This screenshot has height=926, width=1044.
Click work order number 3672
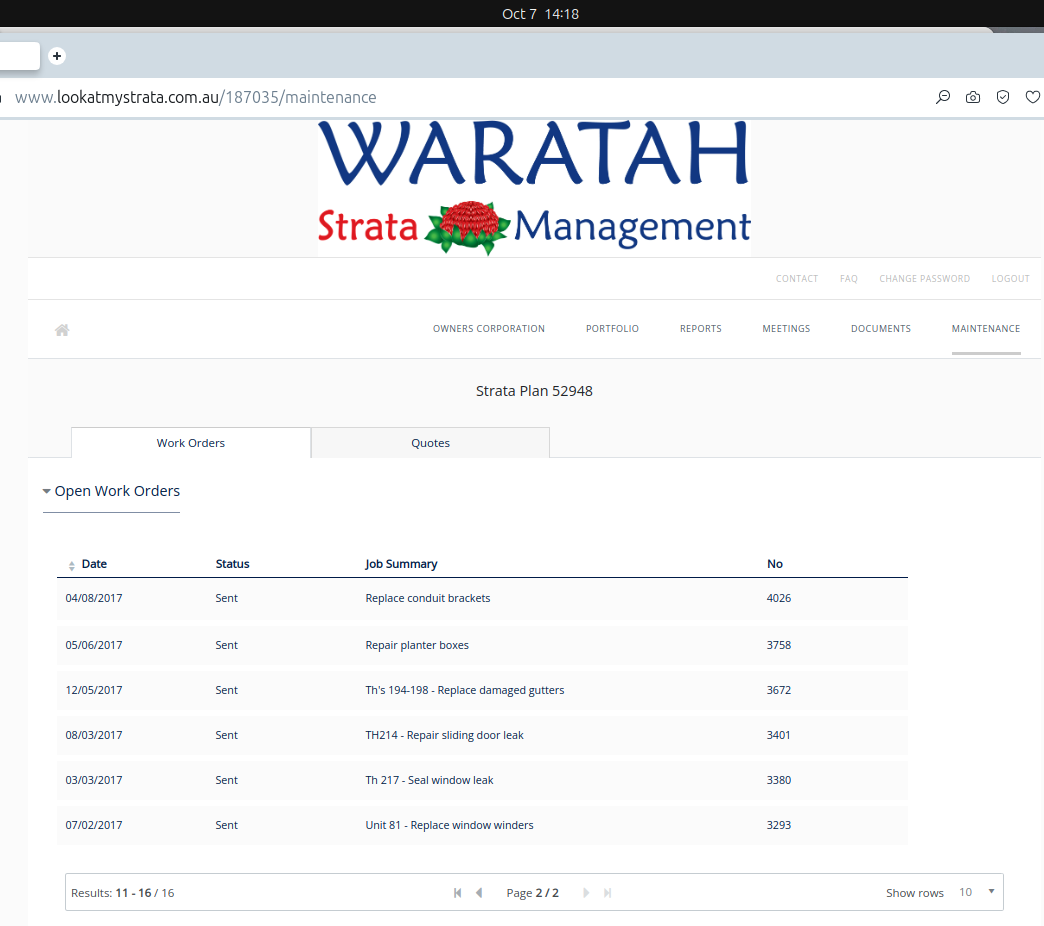tap(779, 690)
